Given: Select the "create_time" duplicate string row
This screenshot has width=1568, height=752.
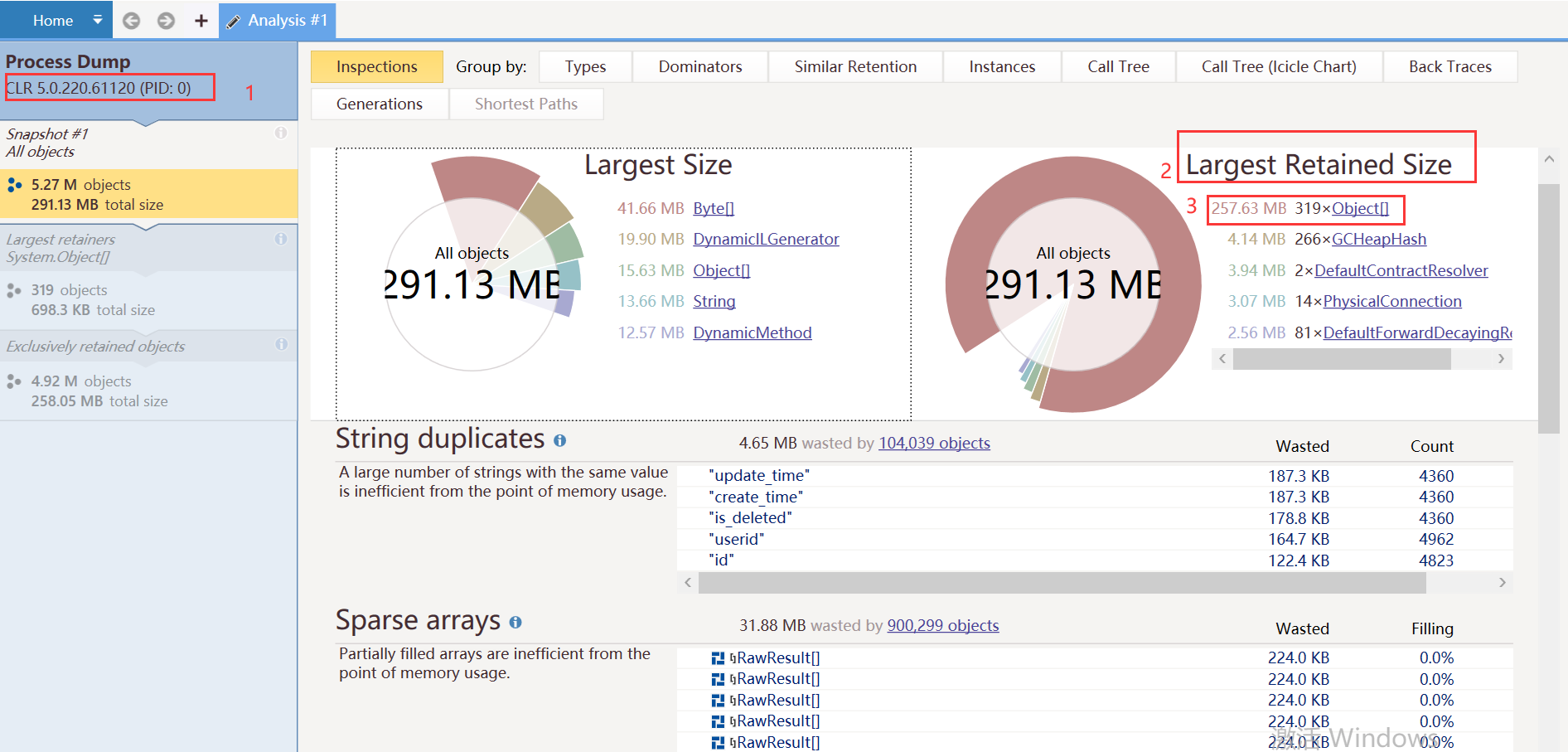Looking at the screenshot, I should point(1095,497).
